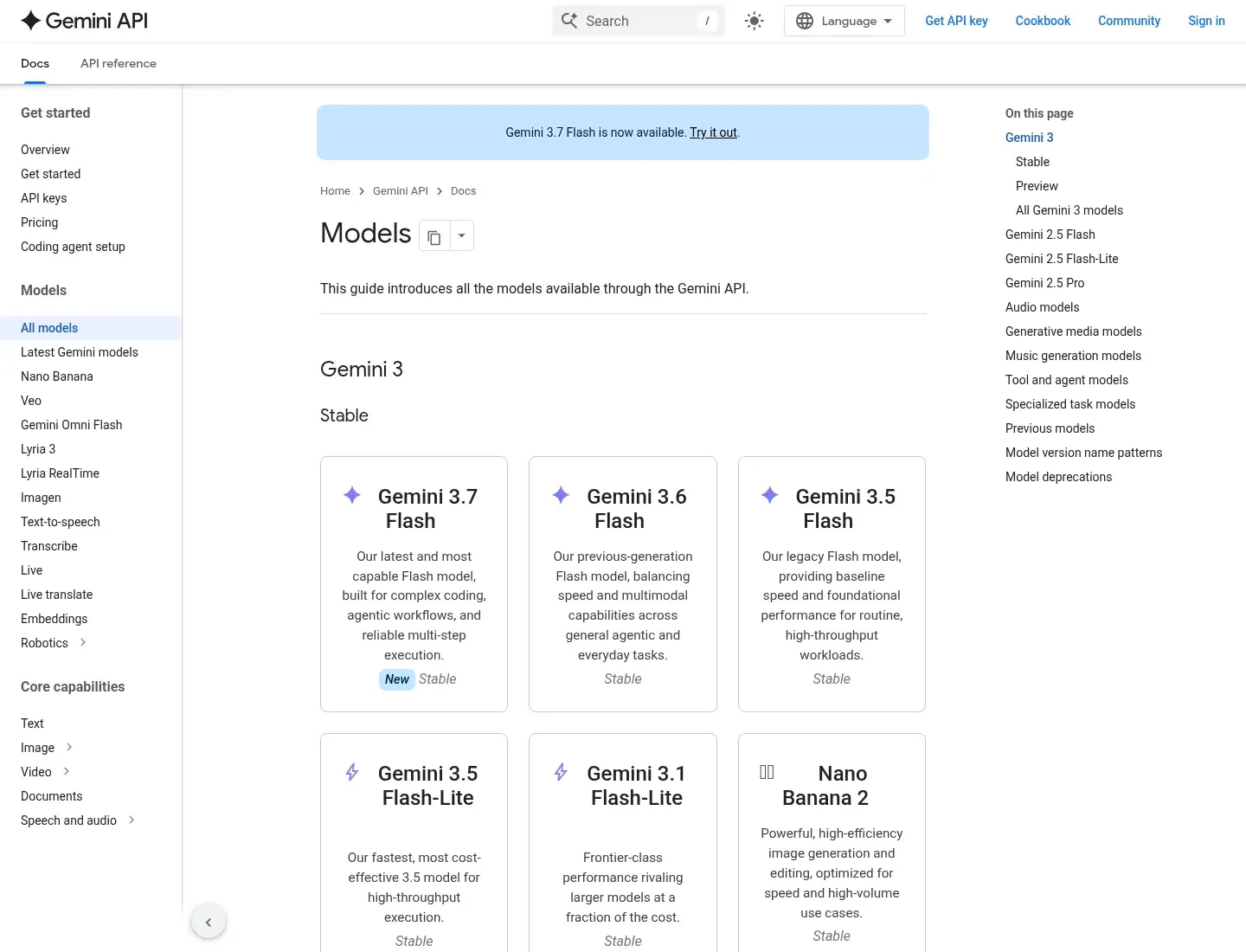Jump to Gemini 2.5 Pro section
The height and width of the screenshot is (952, 1246).
click(x=1044, y=283)
